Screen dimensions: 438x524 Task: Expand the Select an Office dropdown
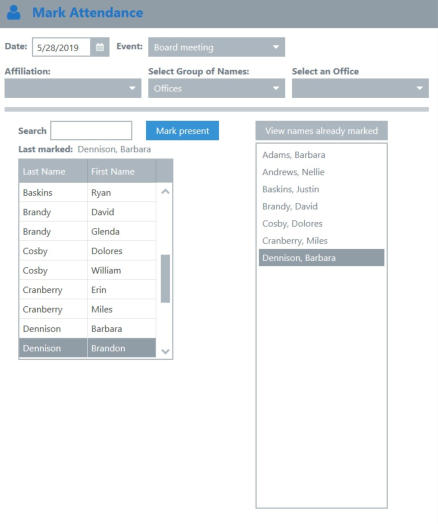coord(360,88)
